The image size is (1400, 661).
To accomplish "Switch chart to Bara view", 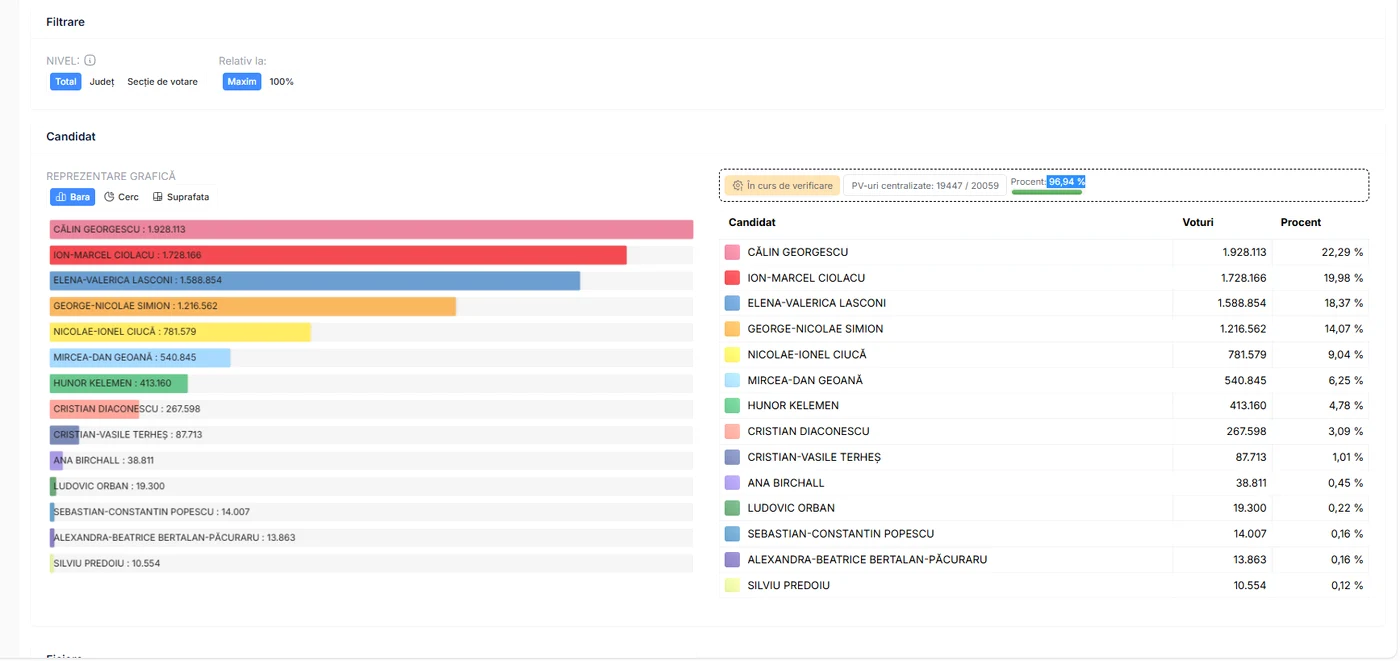I will [73, 197].
